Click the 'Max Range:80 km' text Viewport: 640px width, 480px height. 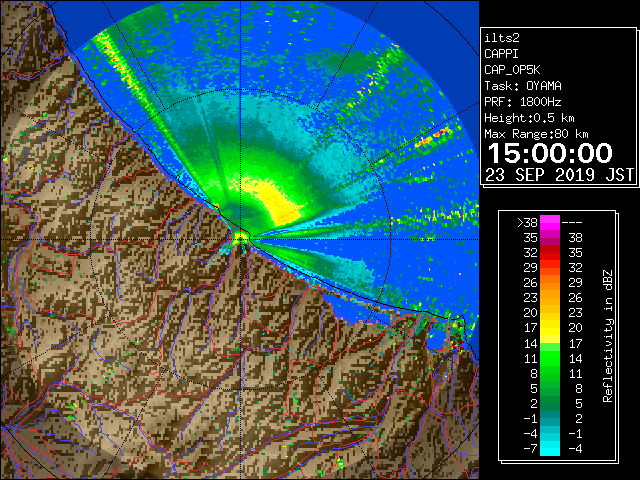(x=536, y=134)
